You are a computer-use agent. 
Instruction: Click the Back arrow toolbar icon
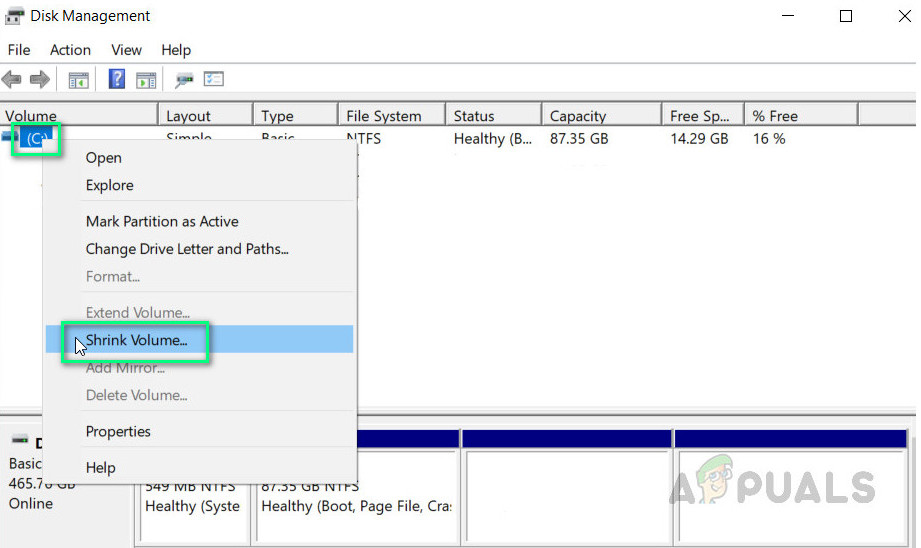12,79
